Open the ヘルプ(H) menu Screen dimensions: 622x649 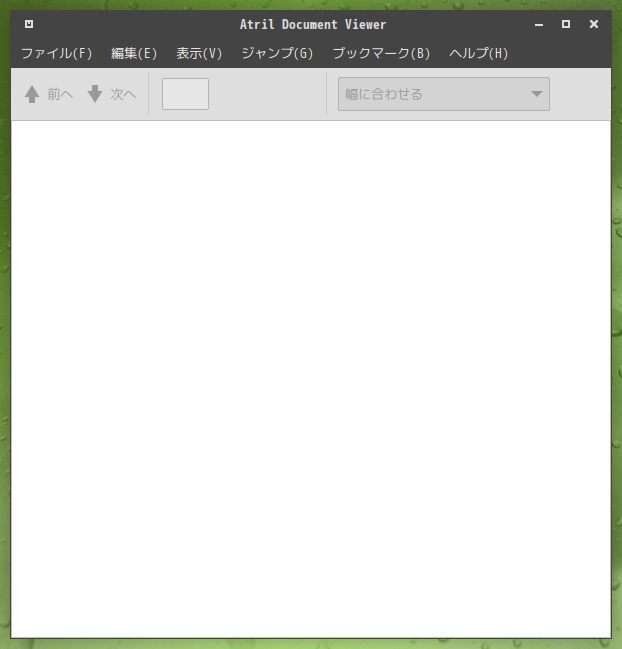[478, 53]
